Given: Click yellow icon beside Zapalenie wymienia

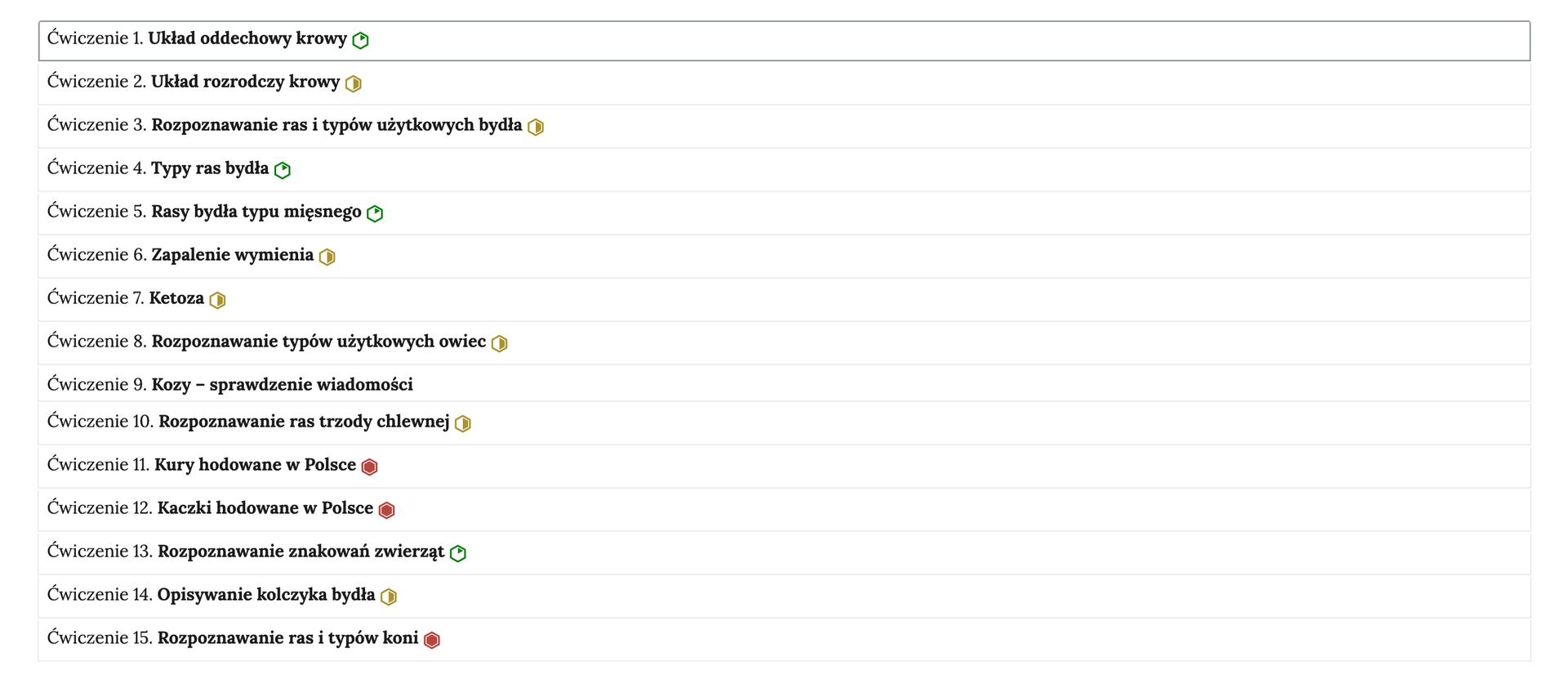Looking at the screenshot, I should (x=327, y=257).
